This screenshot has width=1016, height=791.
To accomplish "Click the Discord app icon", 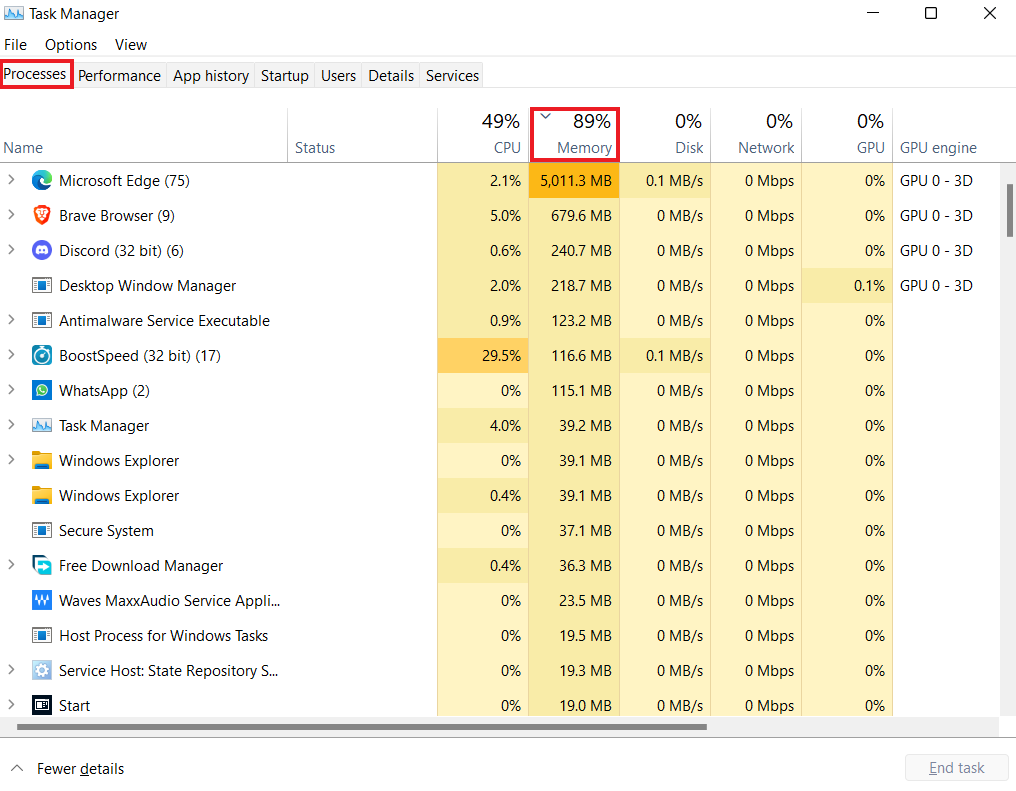I will (41, 250).
